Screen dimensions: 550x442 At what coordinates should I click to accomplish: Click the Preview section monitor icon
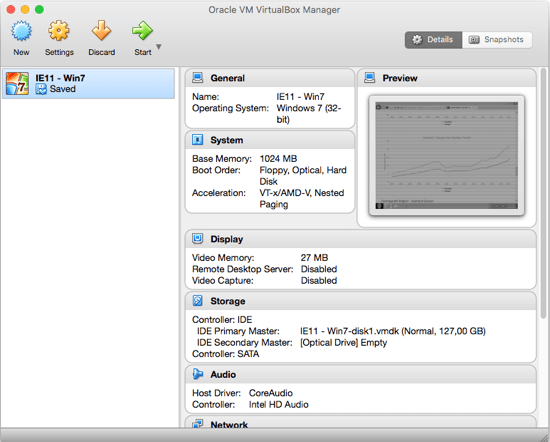tap(369, 78)
